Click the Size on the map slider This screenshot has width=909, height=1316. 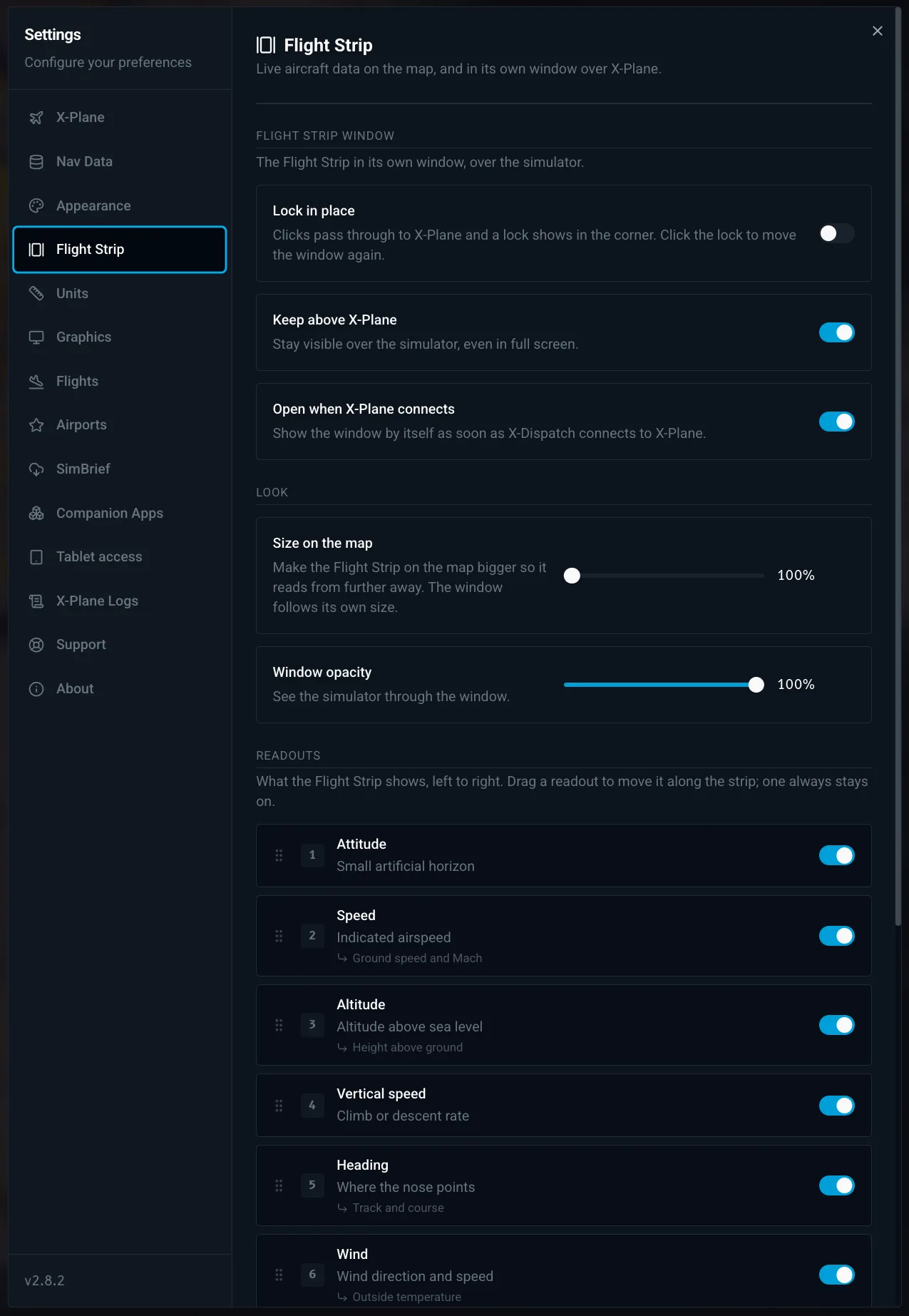(x=664, y=576)
